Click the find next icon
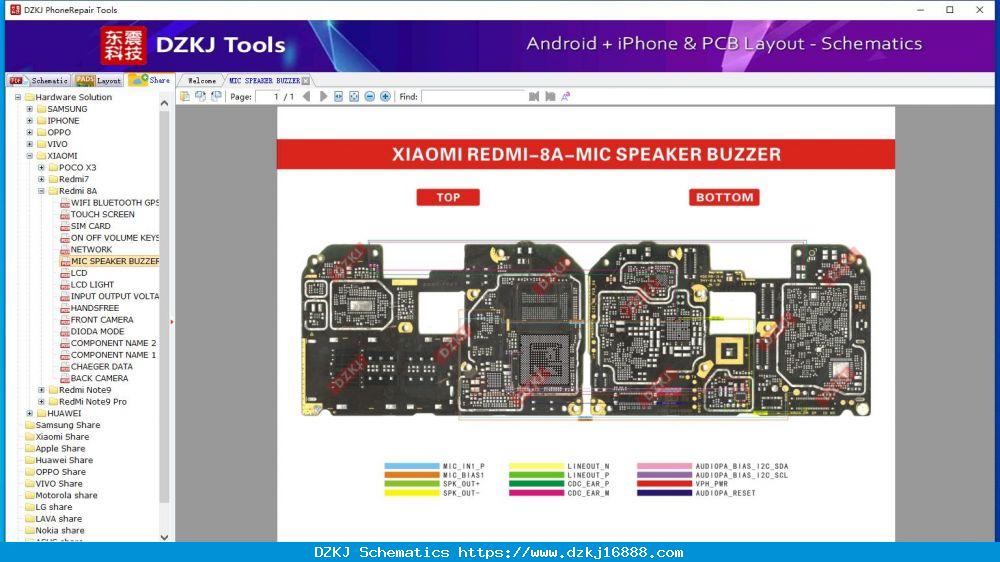 [550, 96]
